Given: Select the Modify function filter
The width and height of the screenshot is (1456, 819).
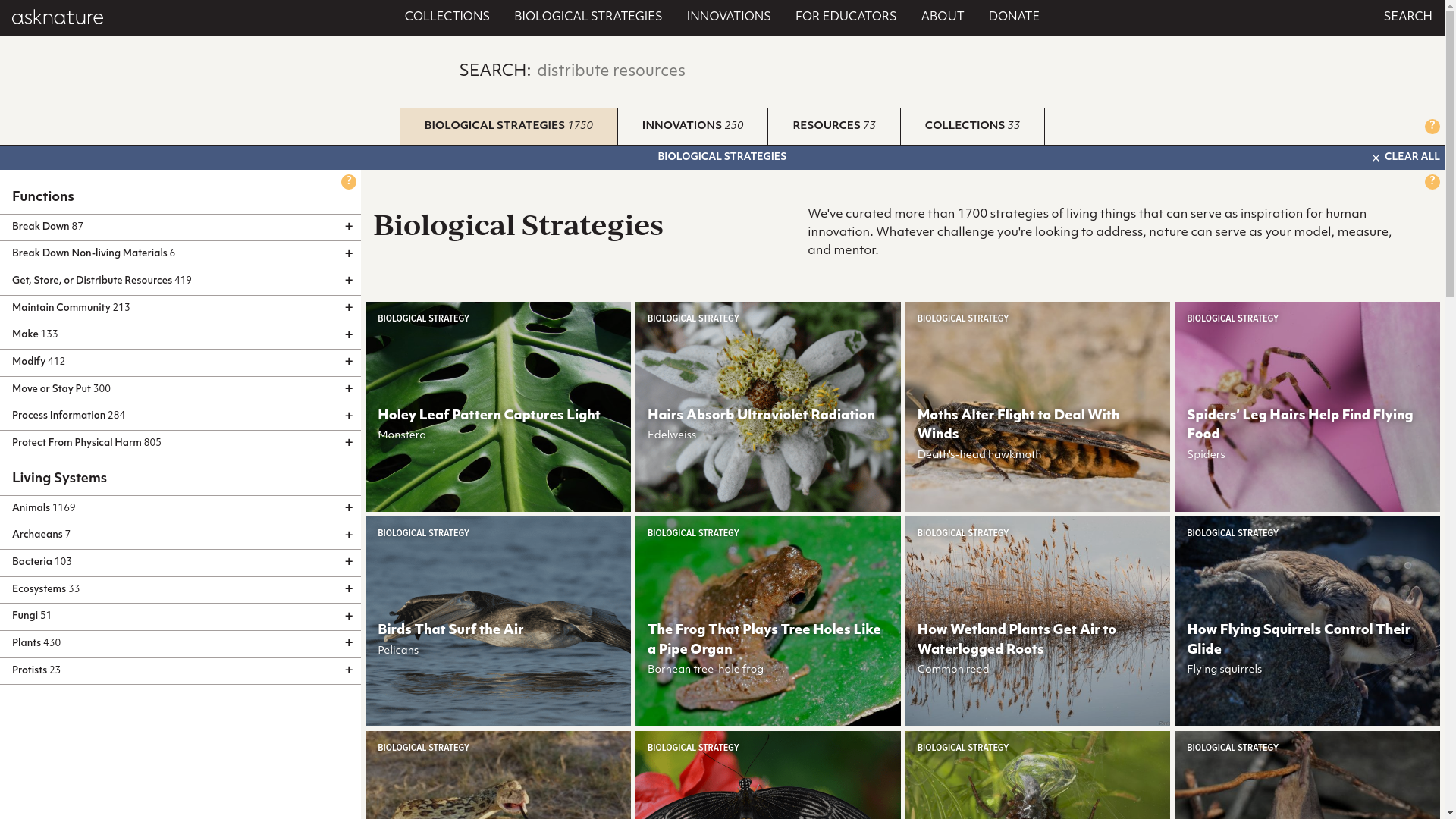Looking at the screenshot, I should [x=29, y=362].
